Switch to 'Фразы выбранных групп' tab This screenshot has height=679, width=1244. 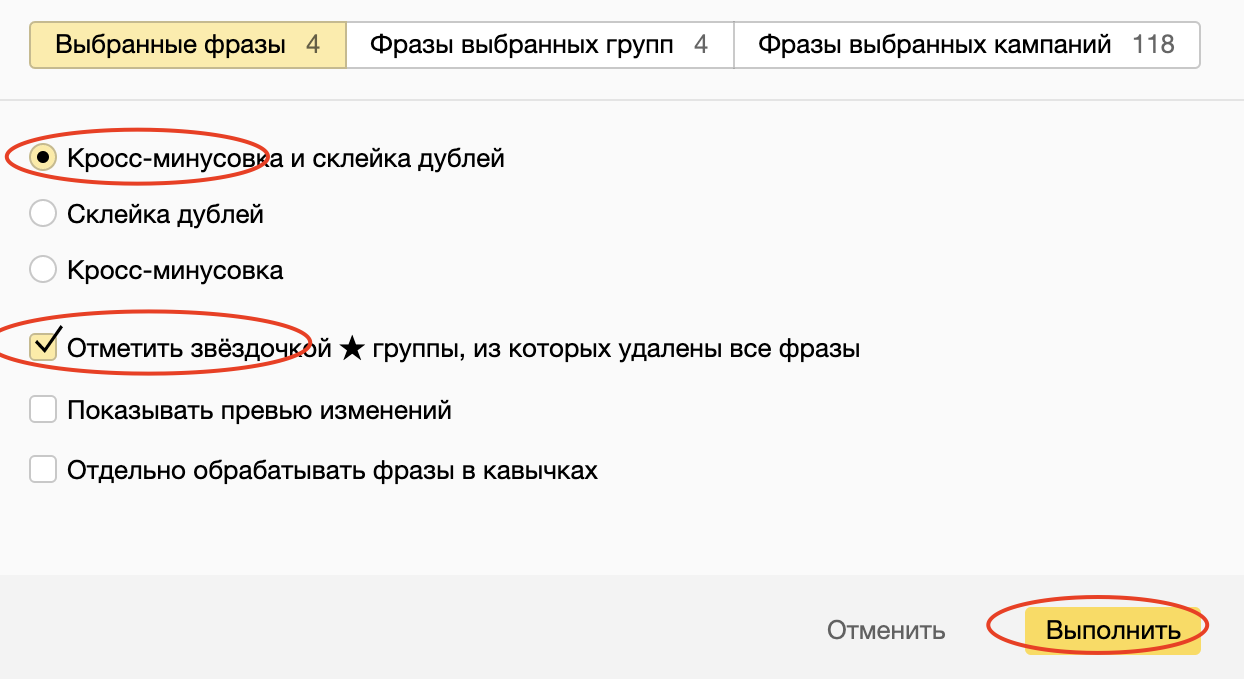pyautogui.click(x=521, y=45)
